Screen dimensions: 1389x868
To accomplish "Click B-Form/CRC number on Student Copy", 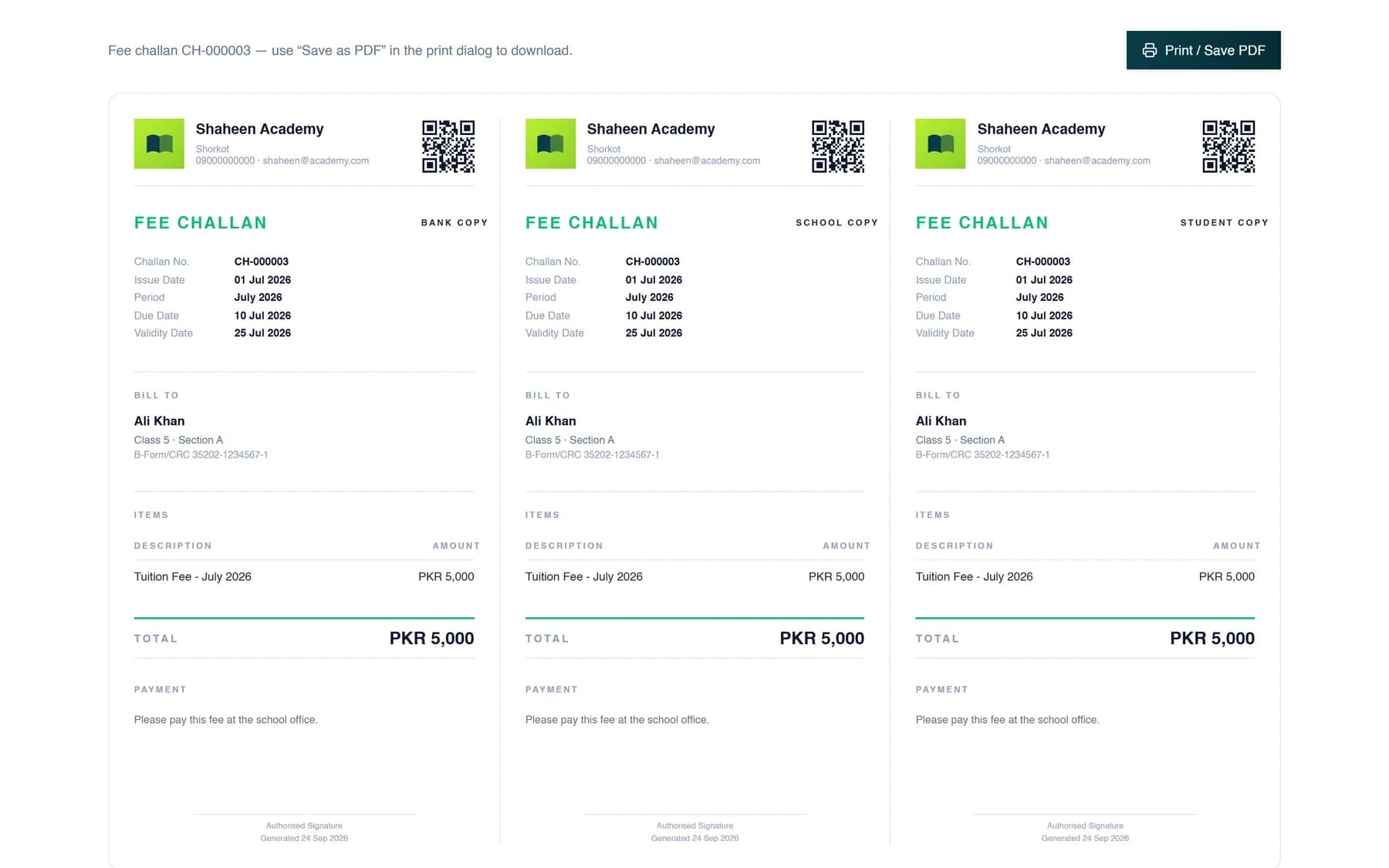I will pos(983,455).
